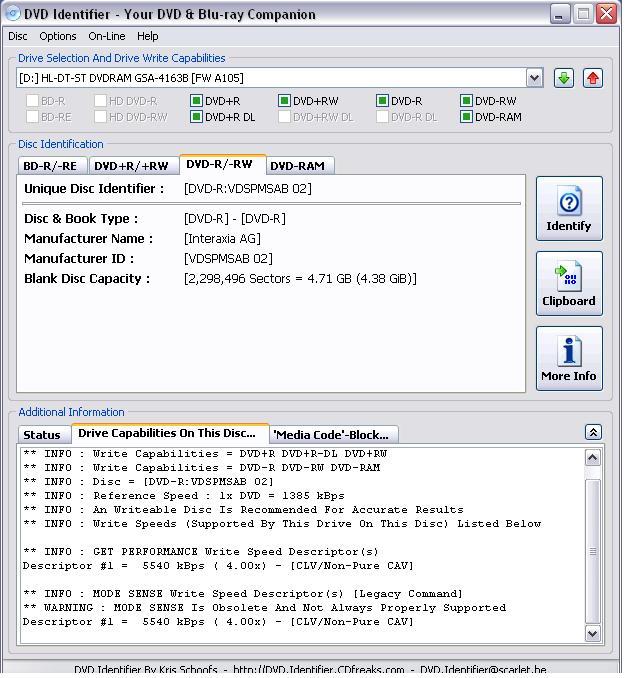Click the Manufacturer Name value Interaxia AG
This screenshot has height=678, width=629.
tap(222, 239)
